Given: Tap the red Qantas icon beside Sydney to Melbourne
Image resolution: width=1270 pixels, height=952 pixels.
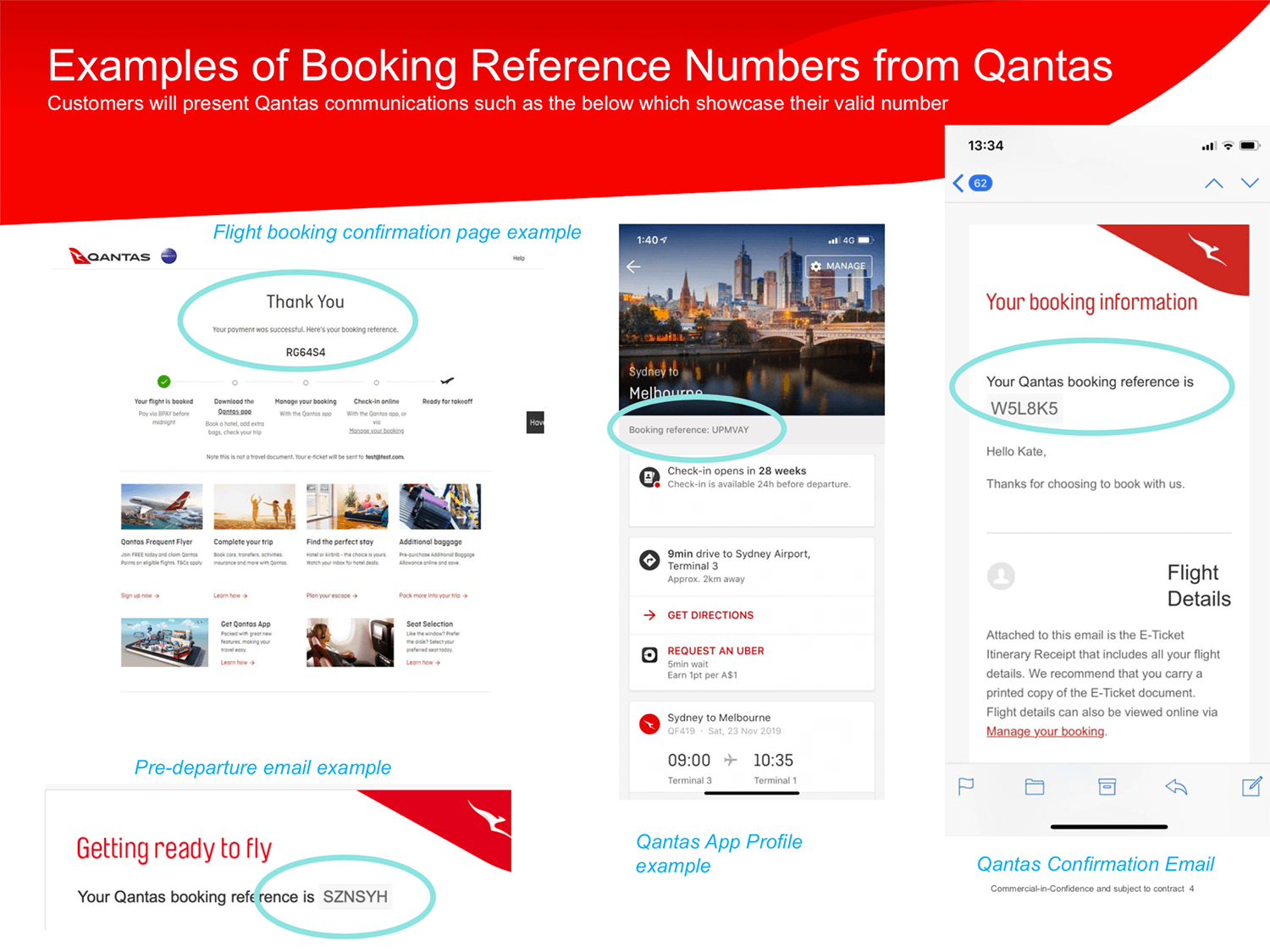Looking at the screenshot, I should click(649, 724).
